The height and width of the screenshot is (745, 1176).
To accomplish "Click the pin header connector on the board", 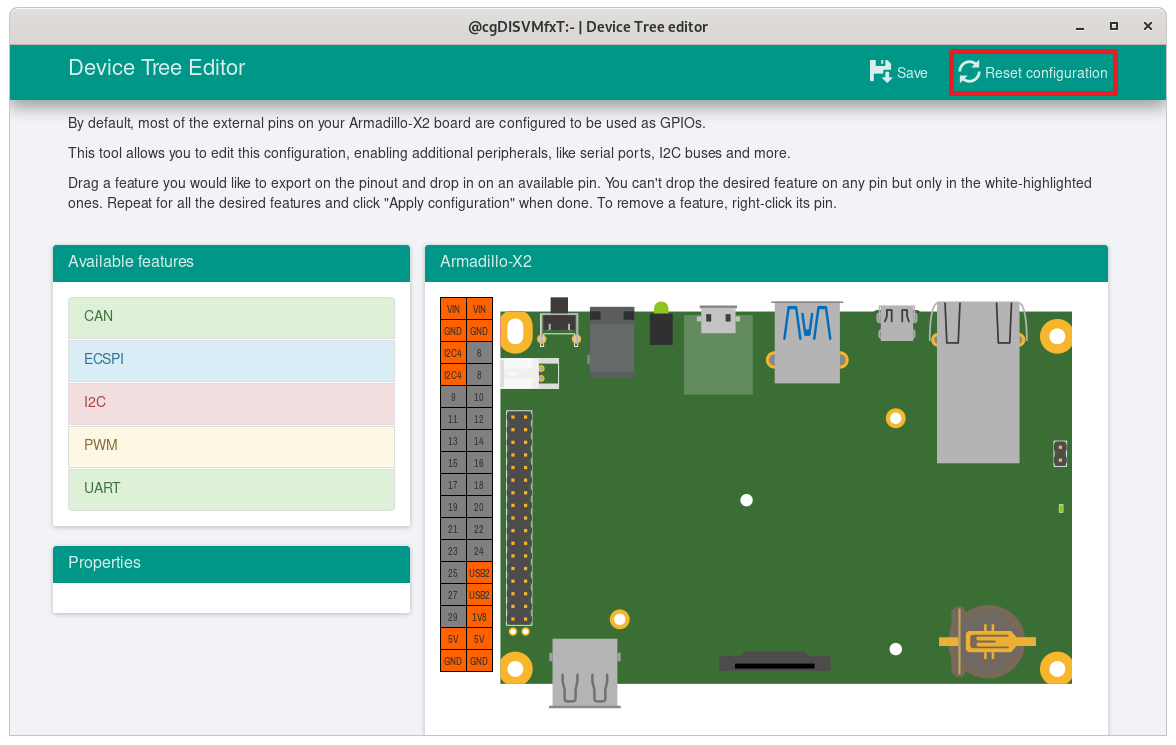I will pyautogui.click(x=519, y=518).
